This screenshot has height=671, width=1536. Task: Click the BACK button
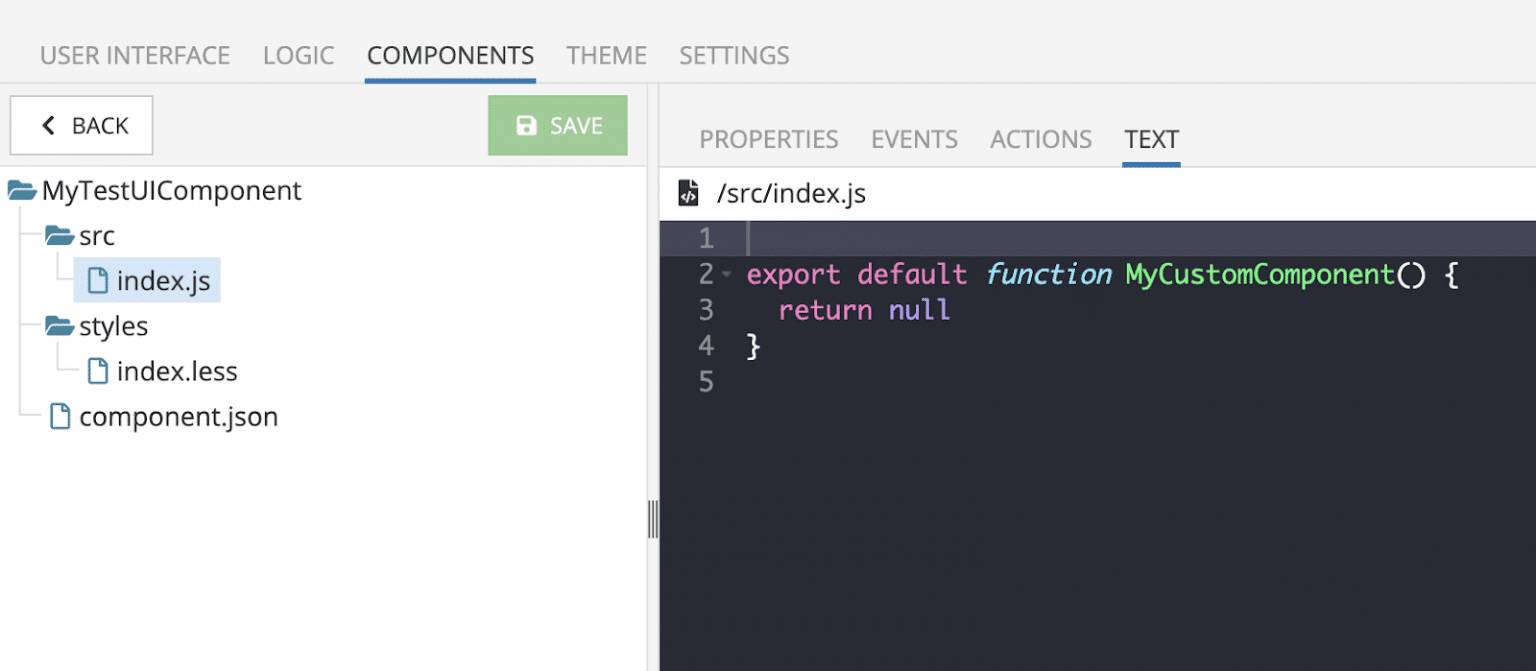click(x=81, y=125)
